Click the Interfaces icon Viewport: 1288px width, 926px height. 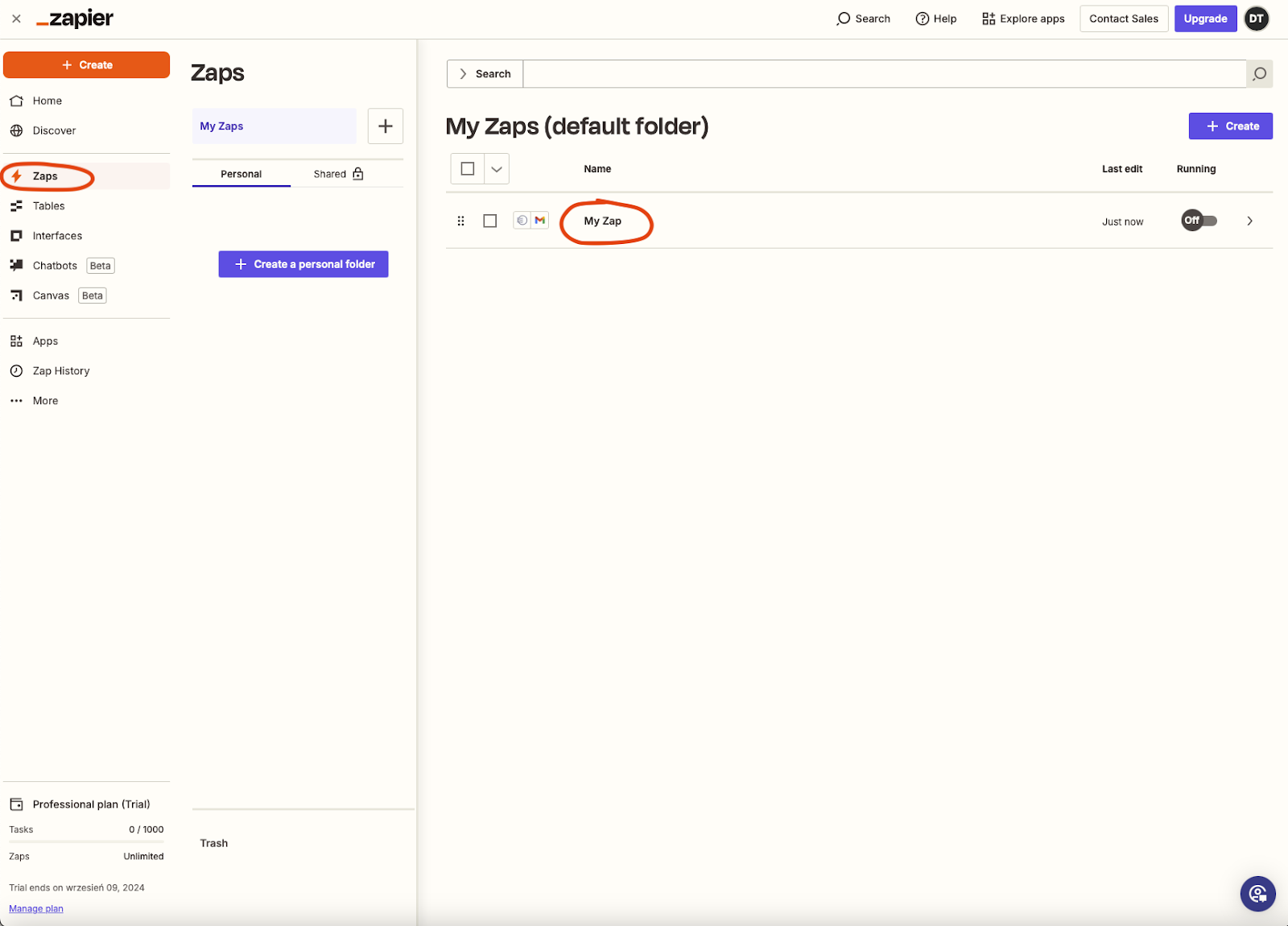16,236
